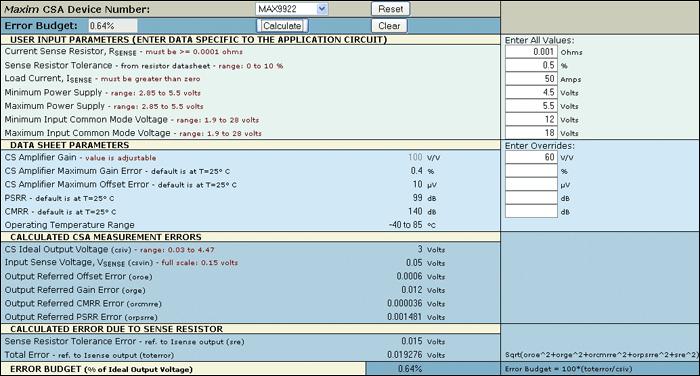
Task: Click the CMRR override dB field
Action: coord(531,211)
